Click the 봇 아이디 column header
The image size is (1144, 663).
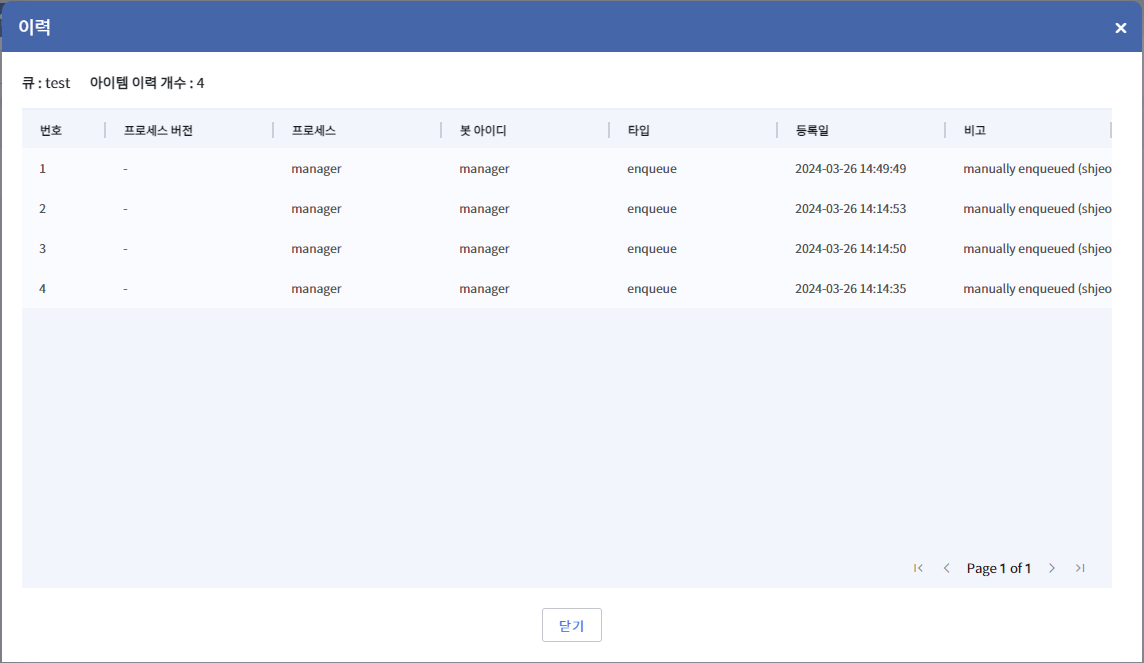click(483, 131)
